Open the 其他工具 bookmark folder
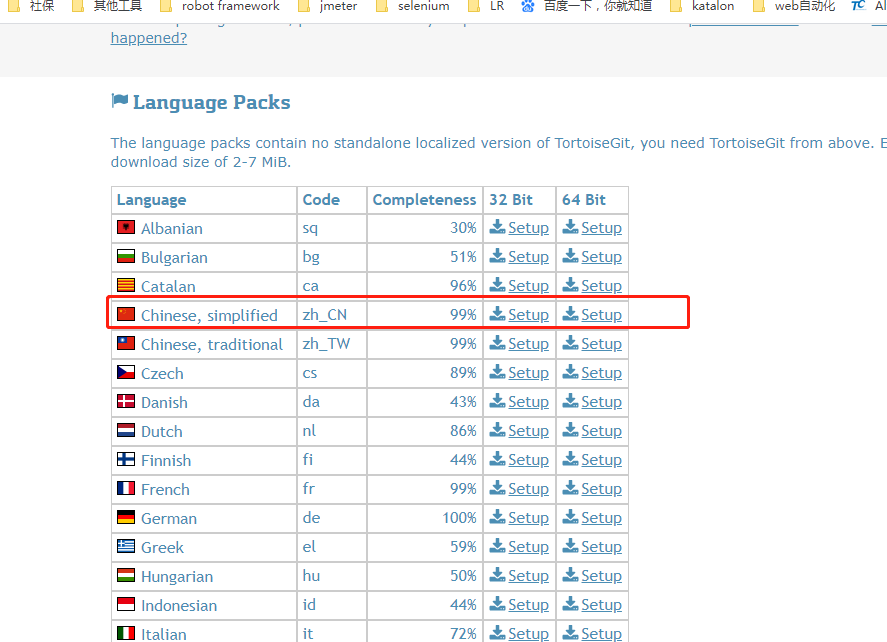 (x=109, y=6)
